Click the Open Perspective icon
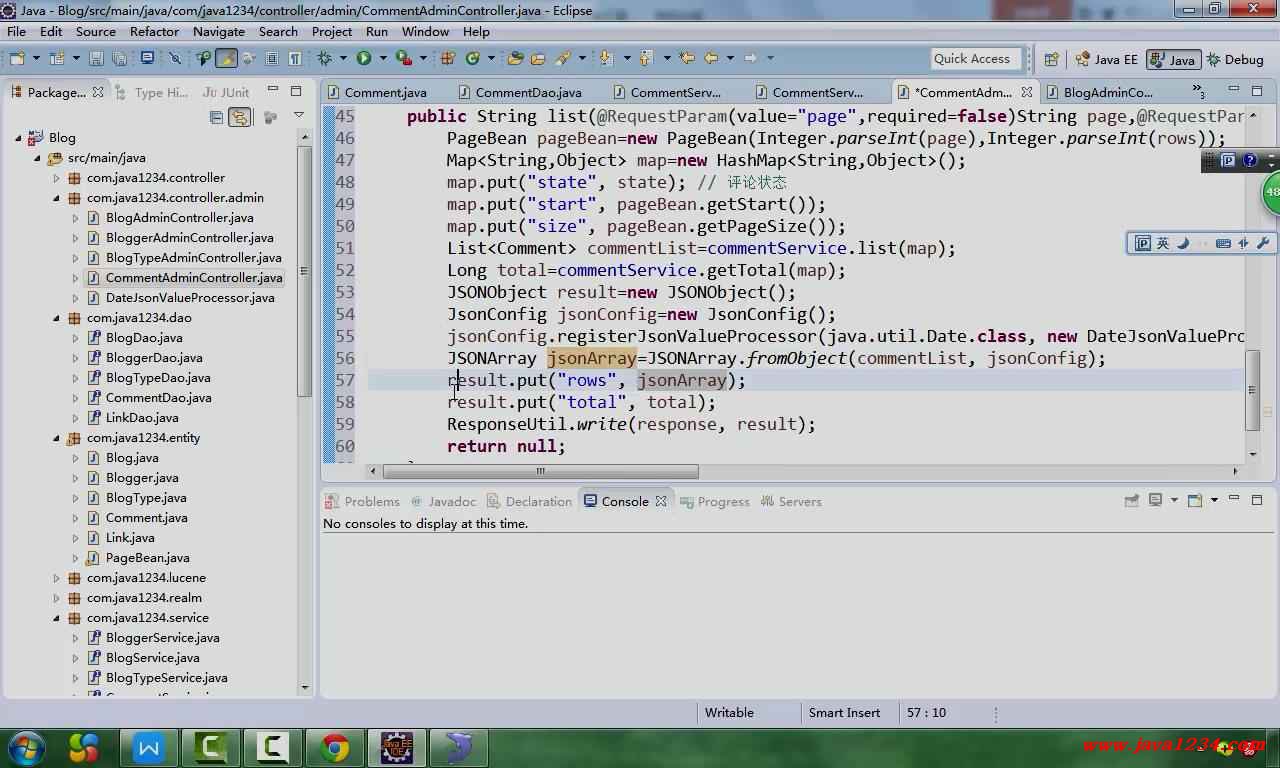Screen dimensions: 1280x768 pos(1051,59)
